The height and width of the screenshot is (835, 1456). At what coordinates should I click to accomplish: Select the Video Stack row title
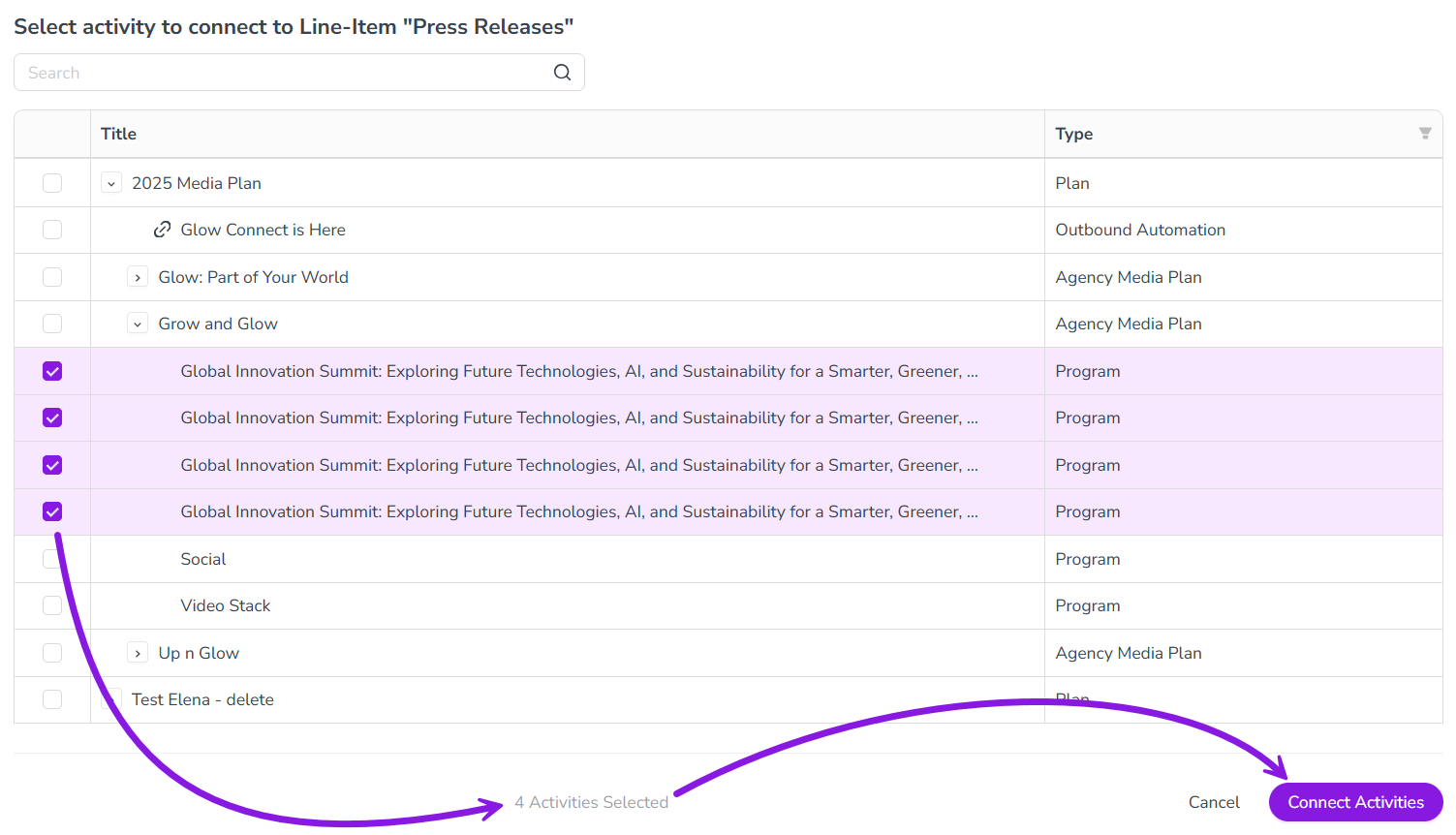click(226, 605)
